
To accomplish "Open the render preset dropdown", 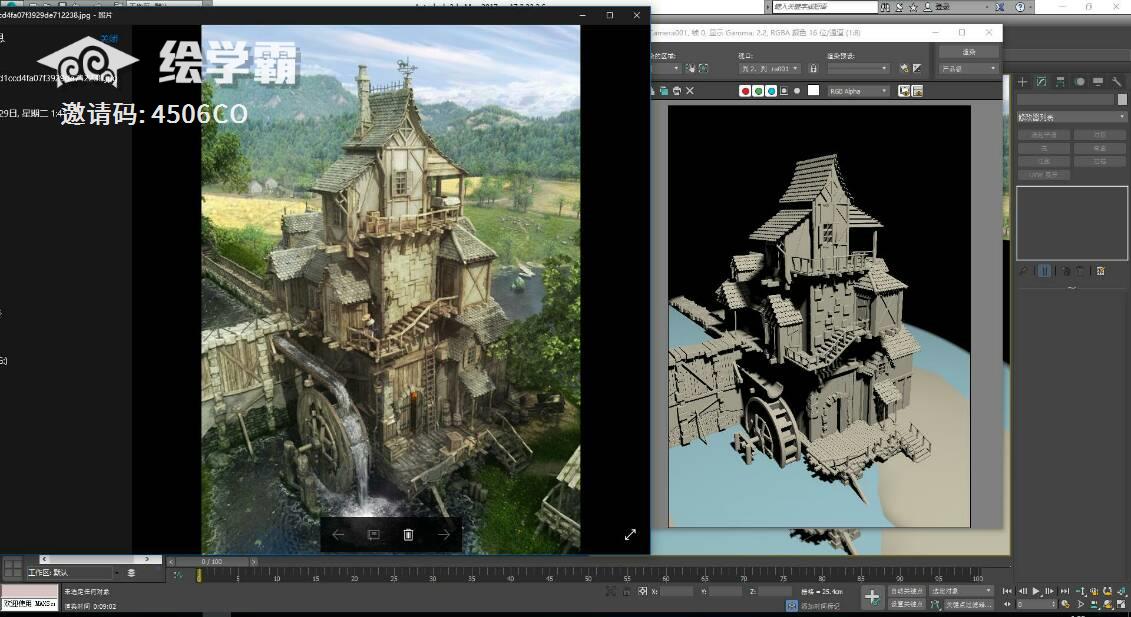I will pyautogui.click(x=858, y=69).
